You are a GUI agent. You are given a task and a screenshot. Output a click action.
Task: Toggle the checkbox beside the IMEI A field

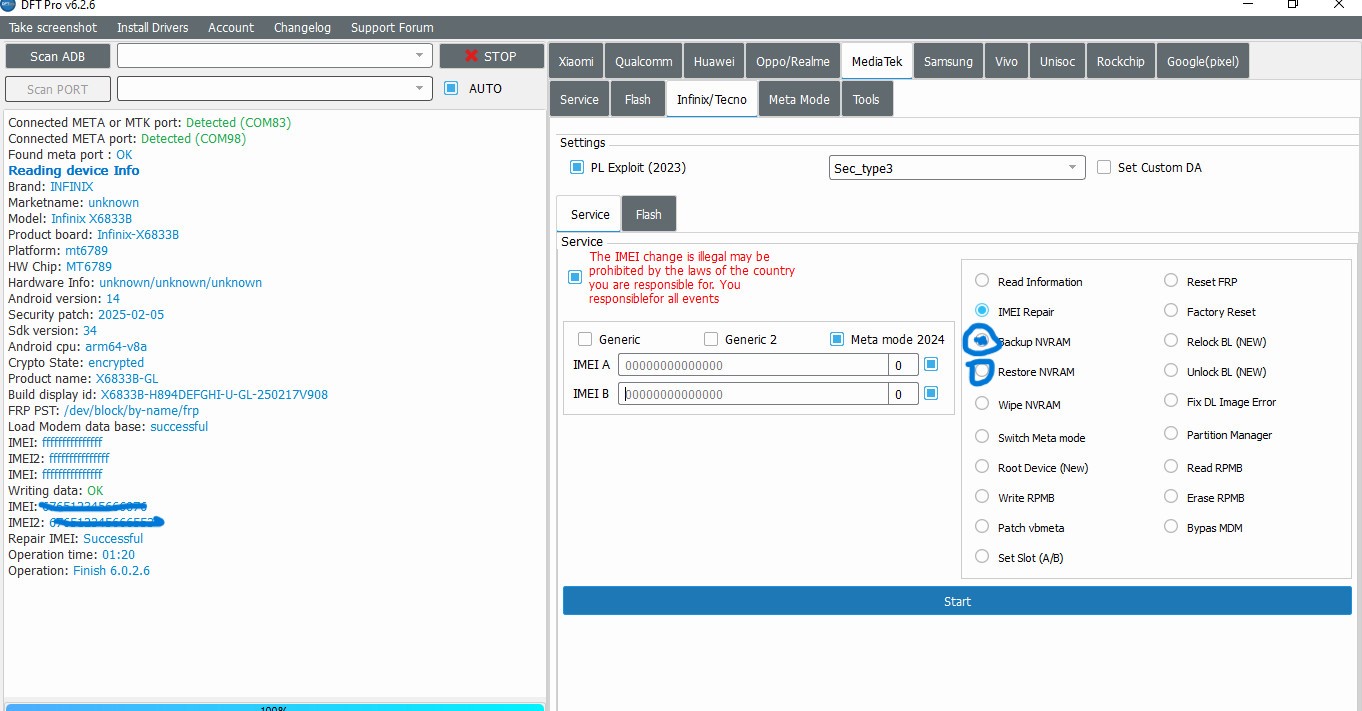[931, 364]
